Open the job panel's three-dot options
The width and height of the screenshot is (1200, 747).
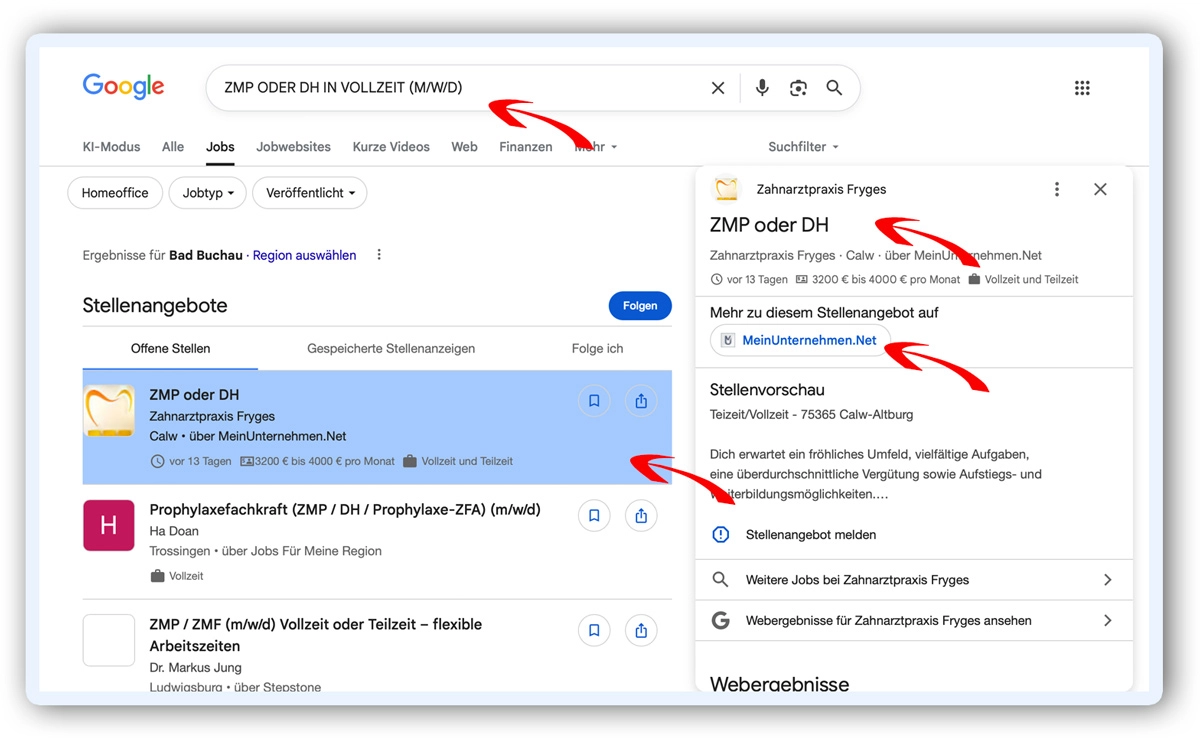click(1057, 189)
